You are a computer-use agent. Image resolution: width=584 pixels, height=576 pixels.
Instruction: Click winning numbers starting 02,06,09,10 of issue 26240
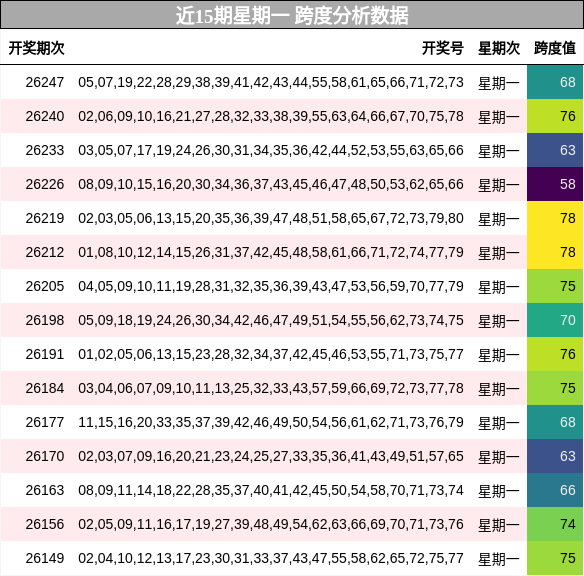[271, 116]
